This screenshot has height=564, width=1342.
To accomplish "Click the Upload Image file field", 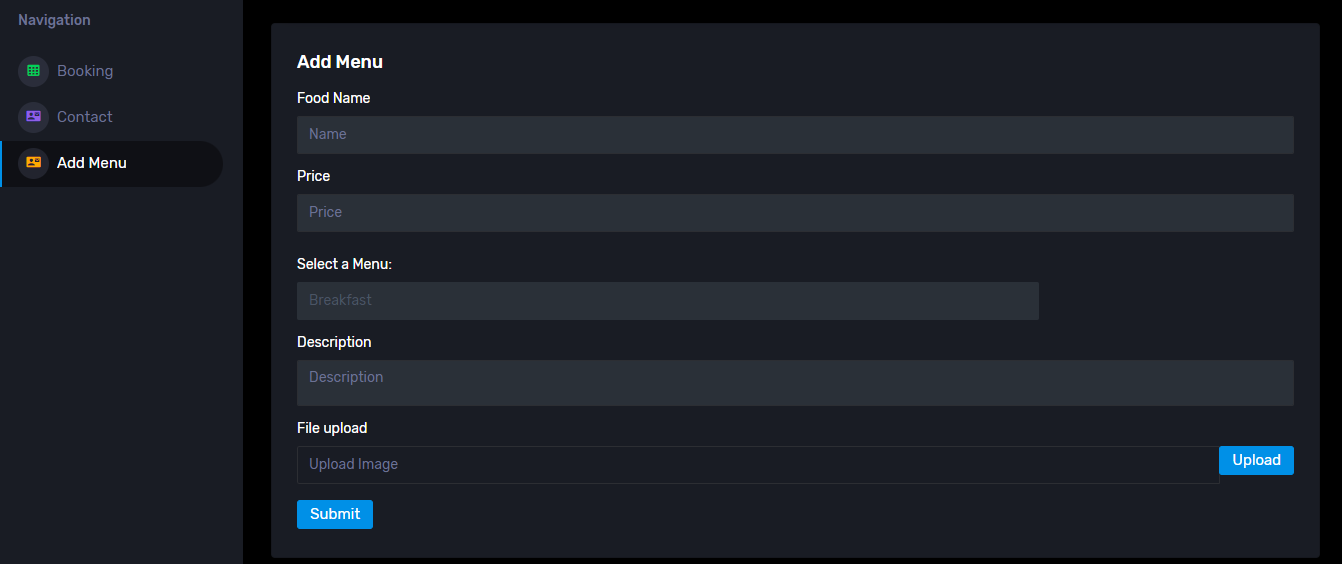I will [x=757, y=464].
